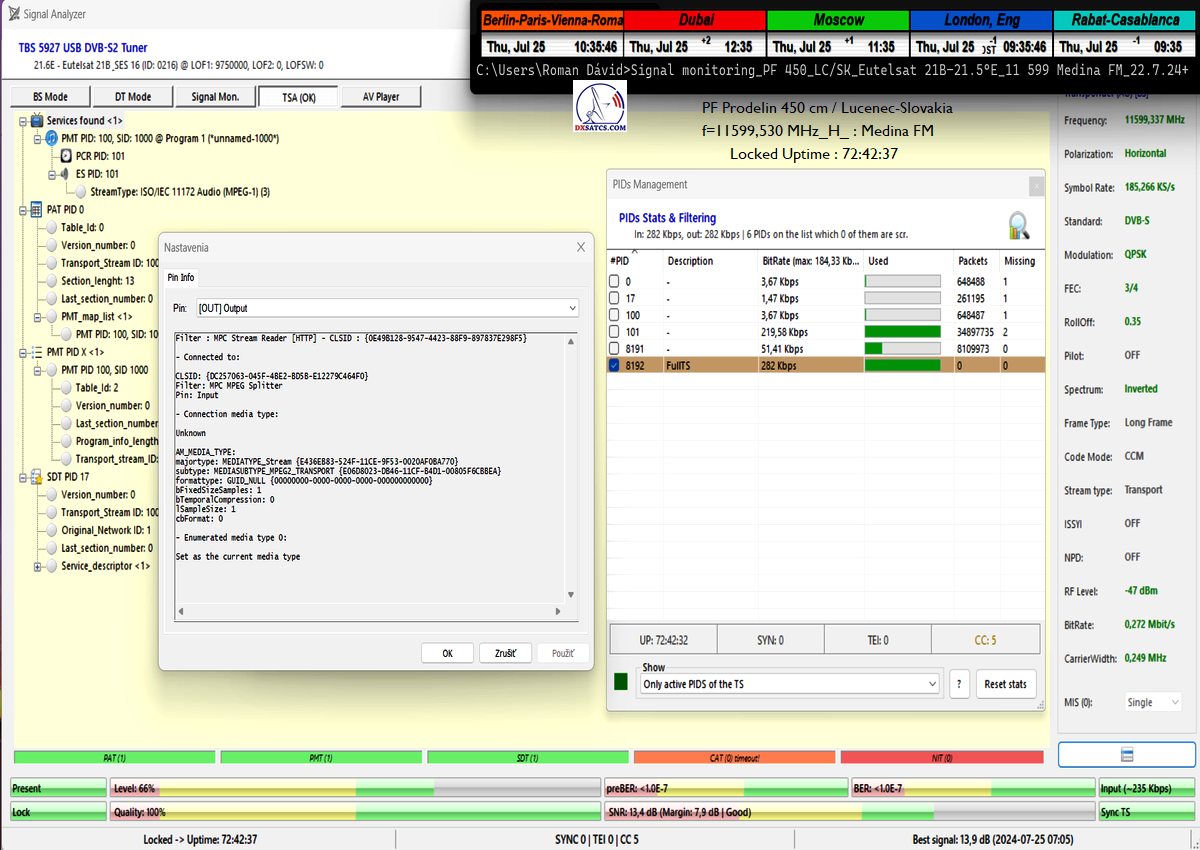This screenshot has width=1200, height=850.
Task: Click the DXSATCS.COM satellite dish logo
Action: [x=601, y=109]
